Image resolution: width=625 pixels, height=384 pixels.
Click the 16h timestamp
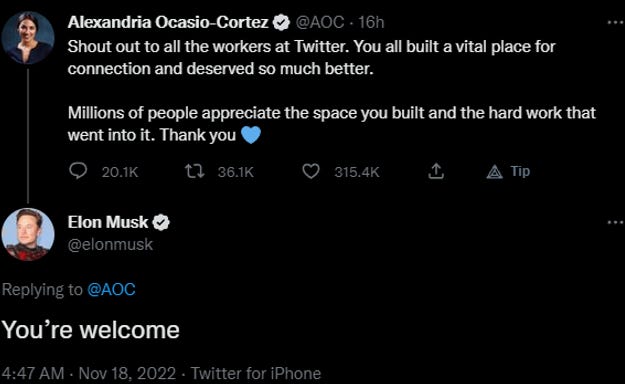(x=371, y=22)
